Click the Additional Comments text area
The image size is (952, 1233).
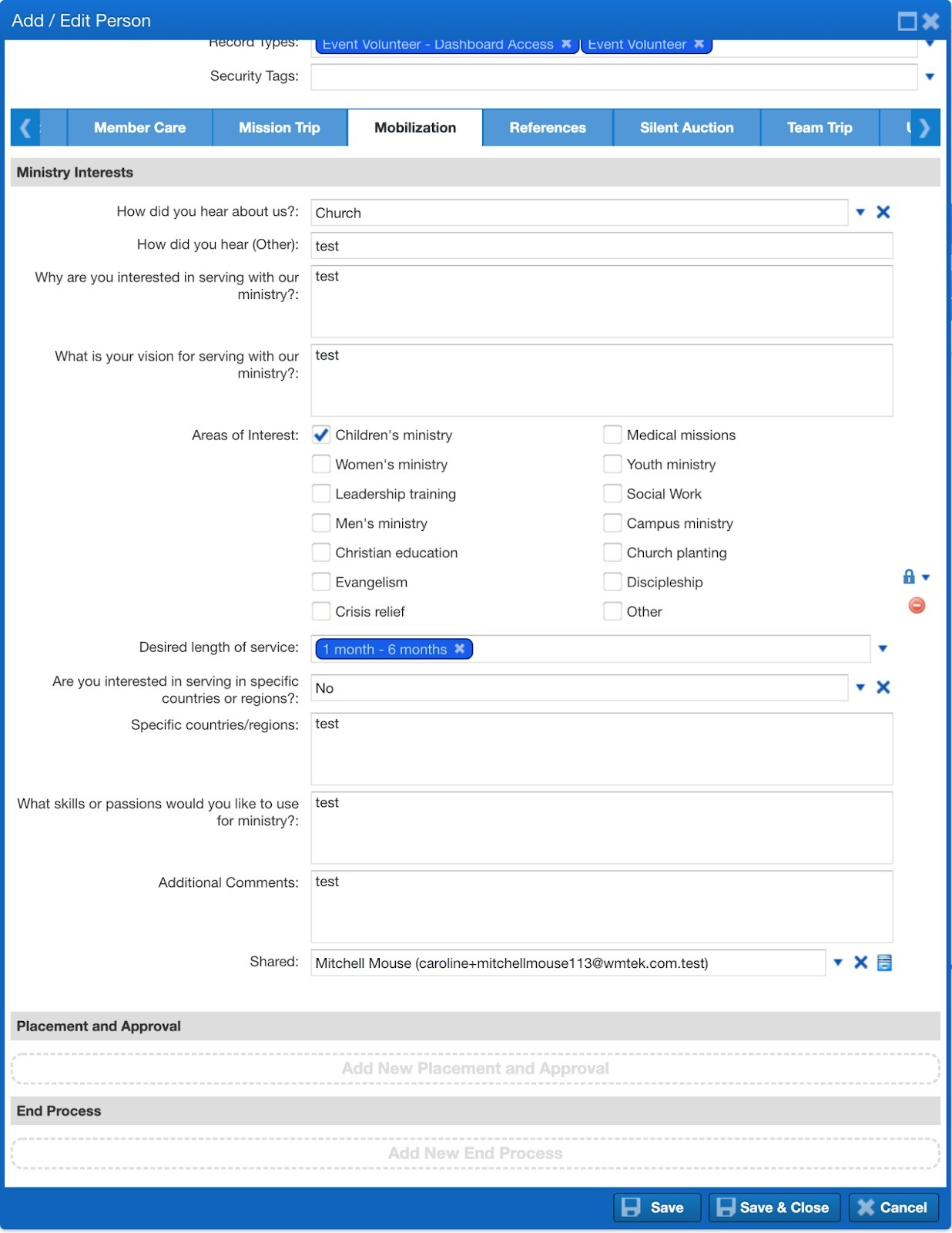pyautogui.click(x=602, y=907)
